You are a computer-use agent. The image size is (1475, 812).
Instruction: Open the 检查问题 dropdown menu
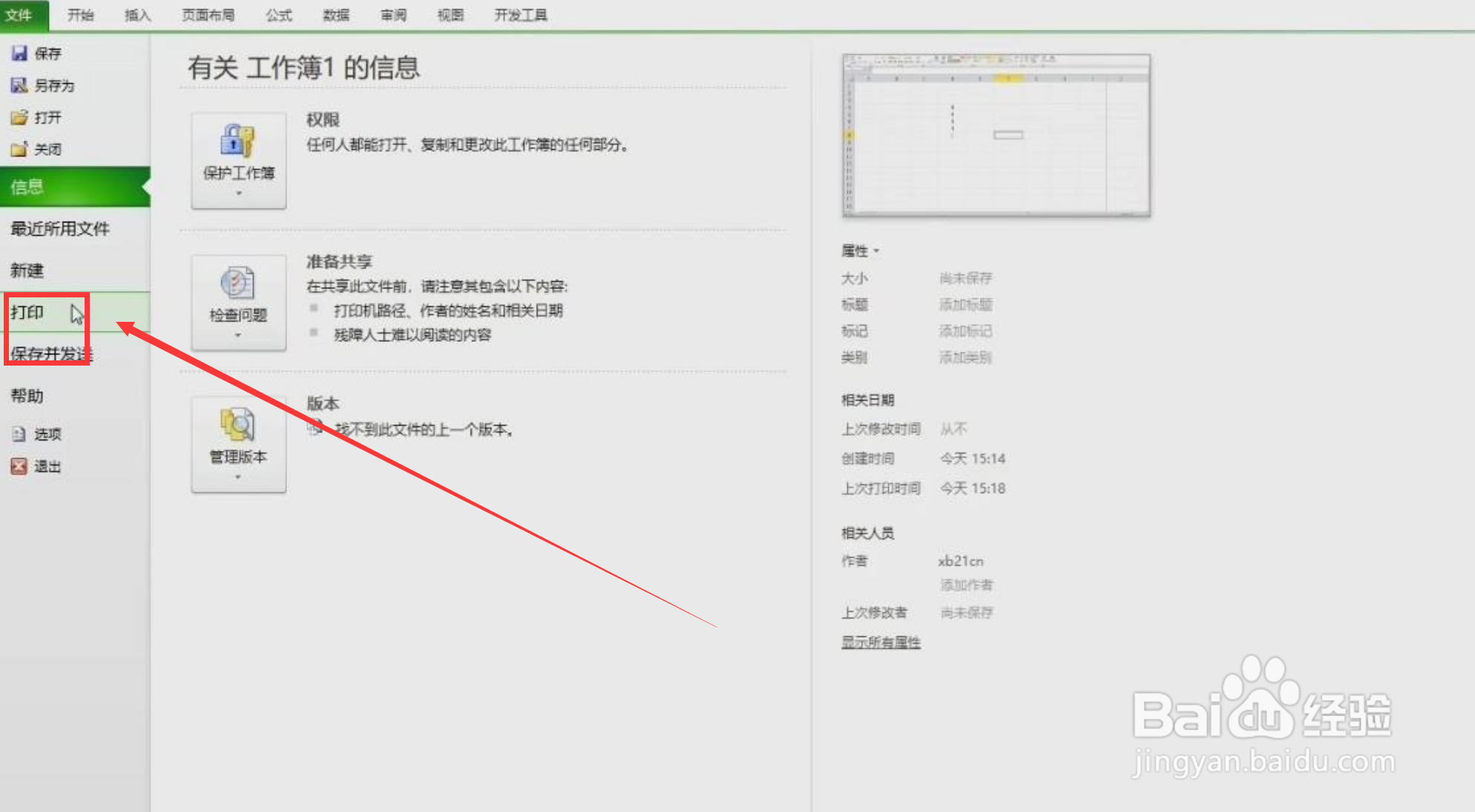coord(237,334)
